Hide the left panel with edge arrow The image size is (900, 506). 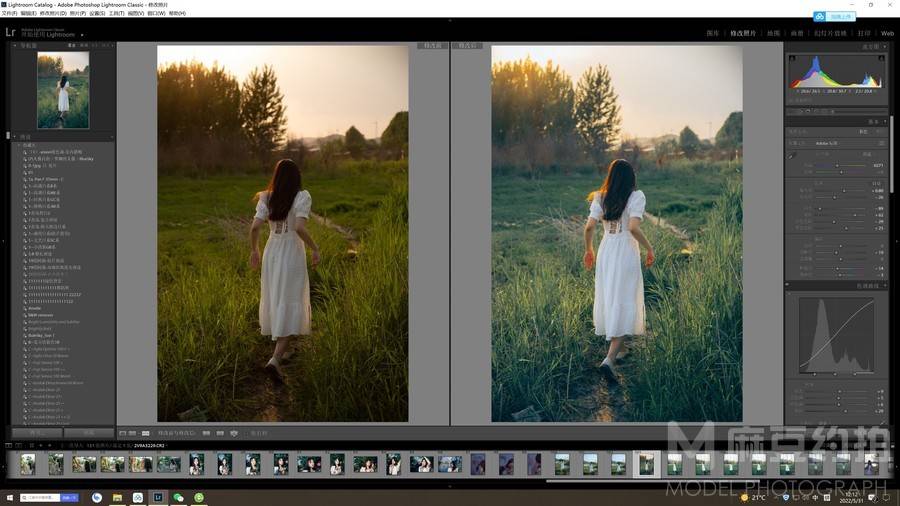click(2, 241)
